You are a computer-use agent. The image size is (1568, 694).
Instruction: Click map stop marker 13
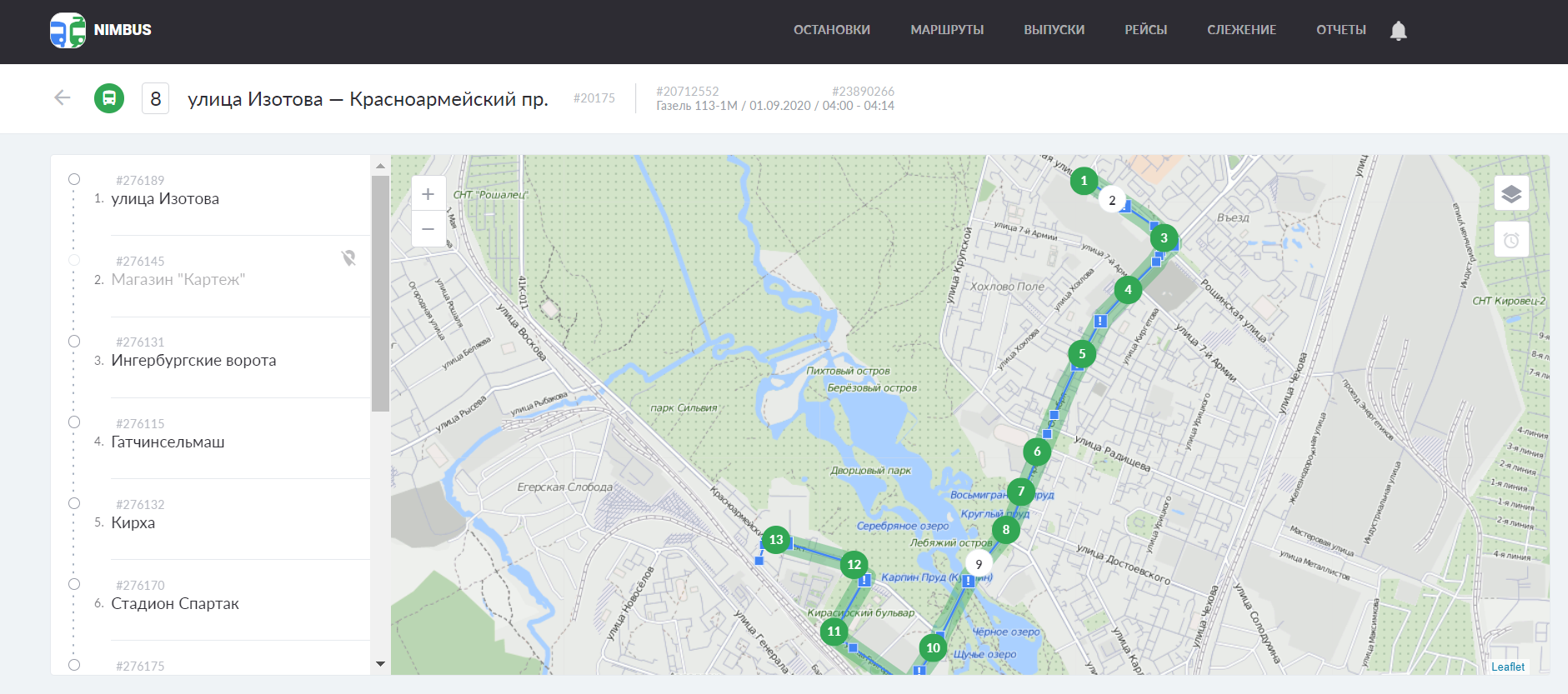point(776,540)
